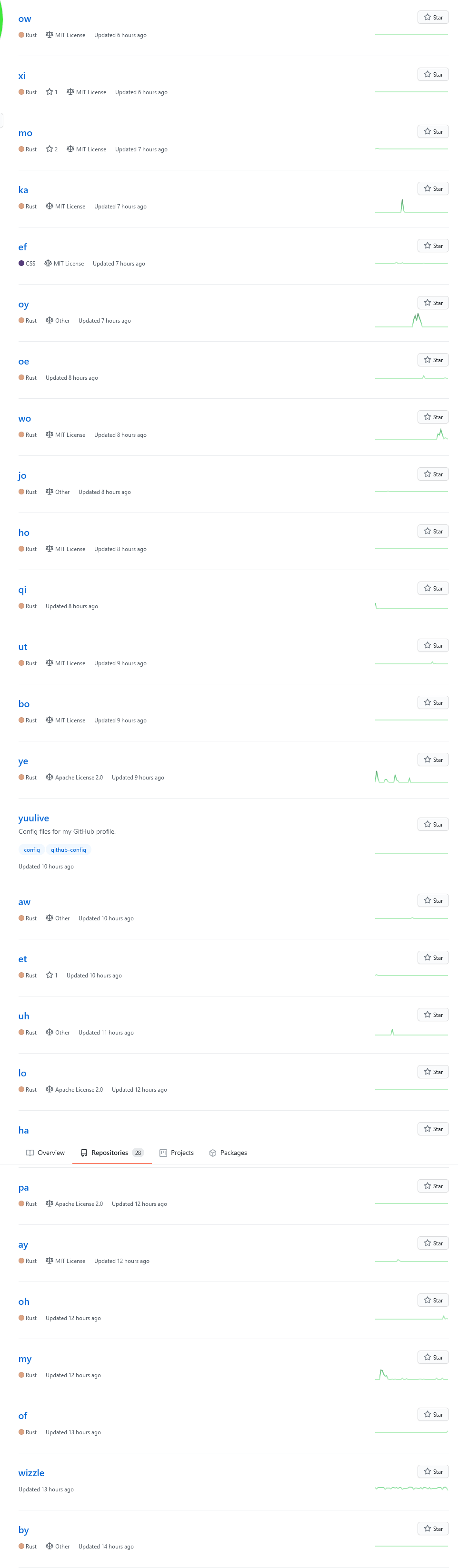Click the stargazers star icon for mo
The height and width of the screenshot is (1568, 458).
(x=50, y=149)
